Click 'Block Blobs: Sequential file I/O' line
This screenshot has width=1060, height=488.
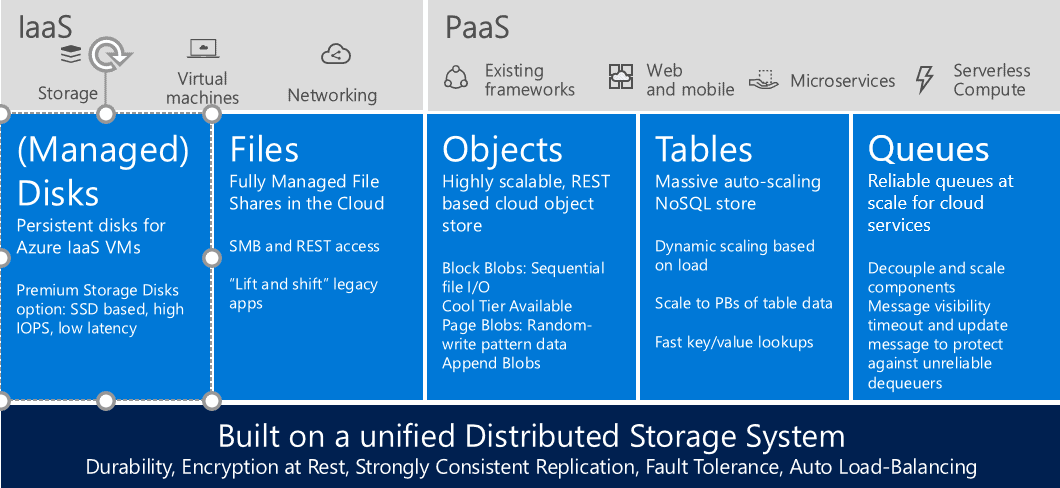click(x=523, y=278)
